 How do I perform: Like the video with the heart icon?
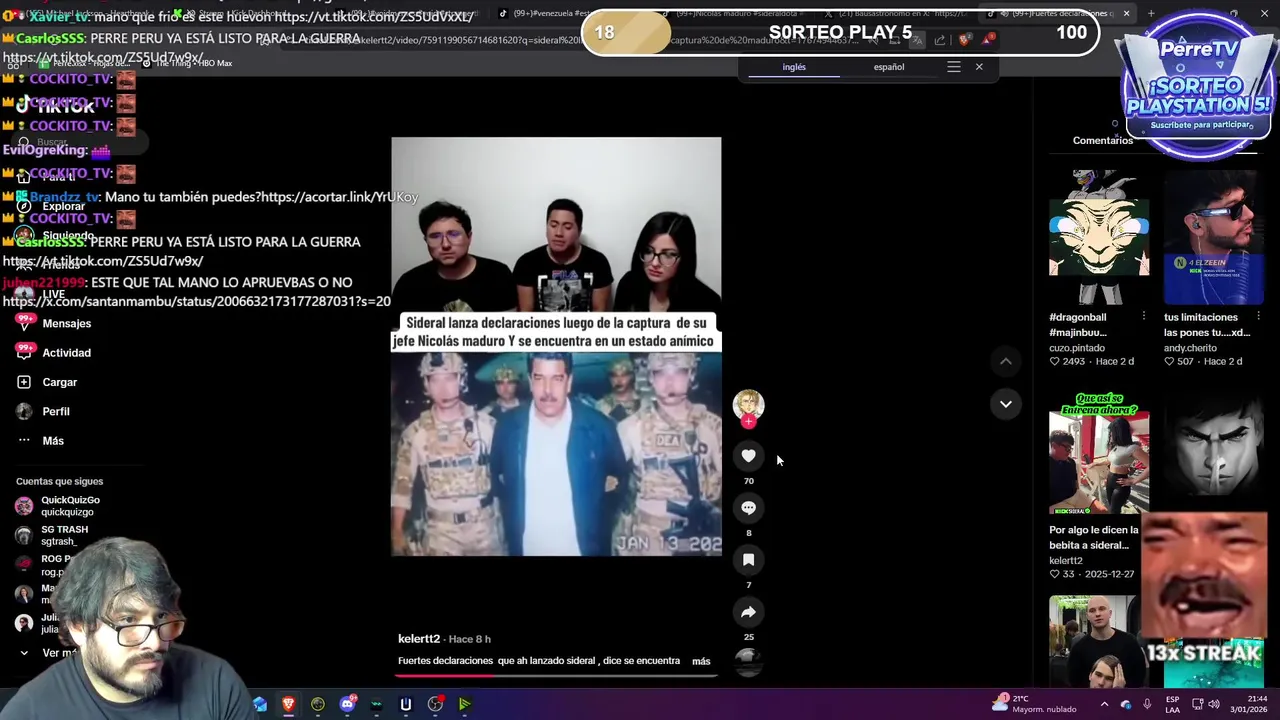point(748,456)
